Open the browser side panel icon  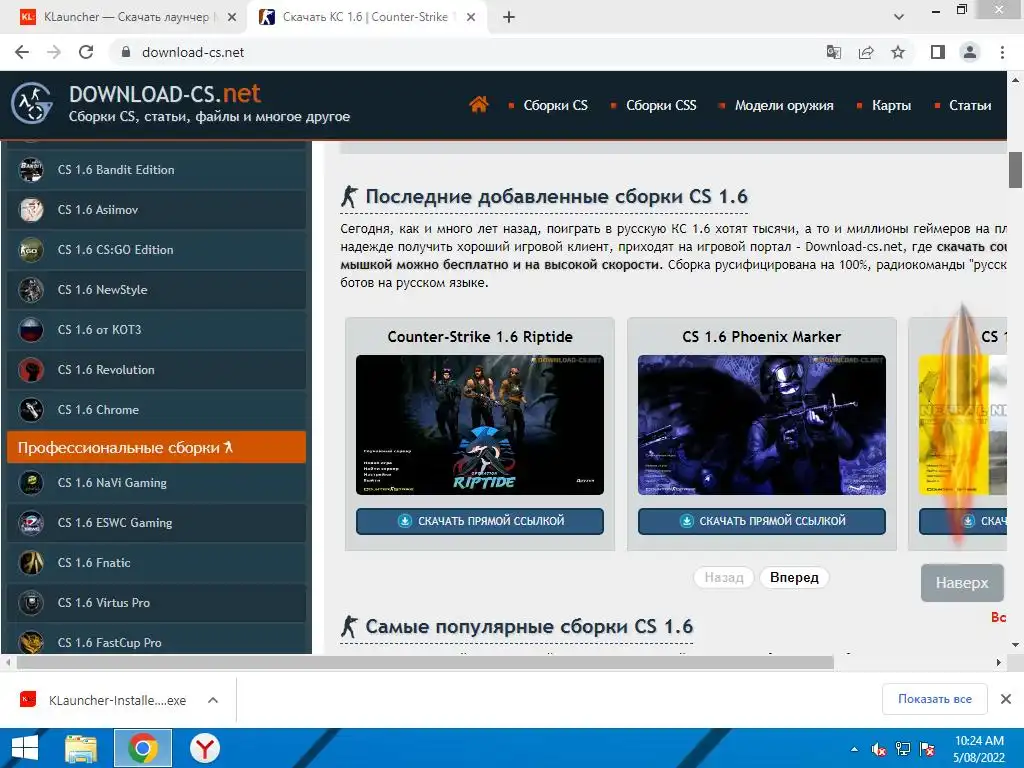click(x=938, y=52)
